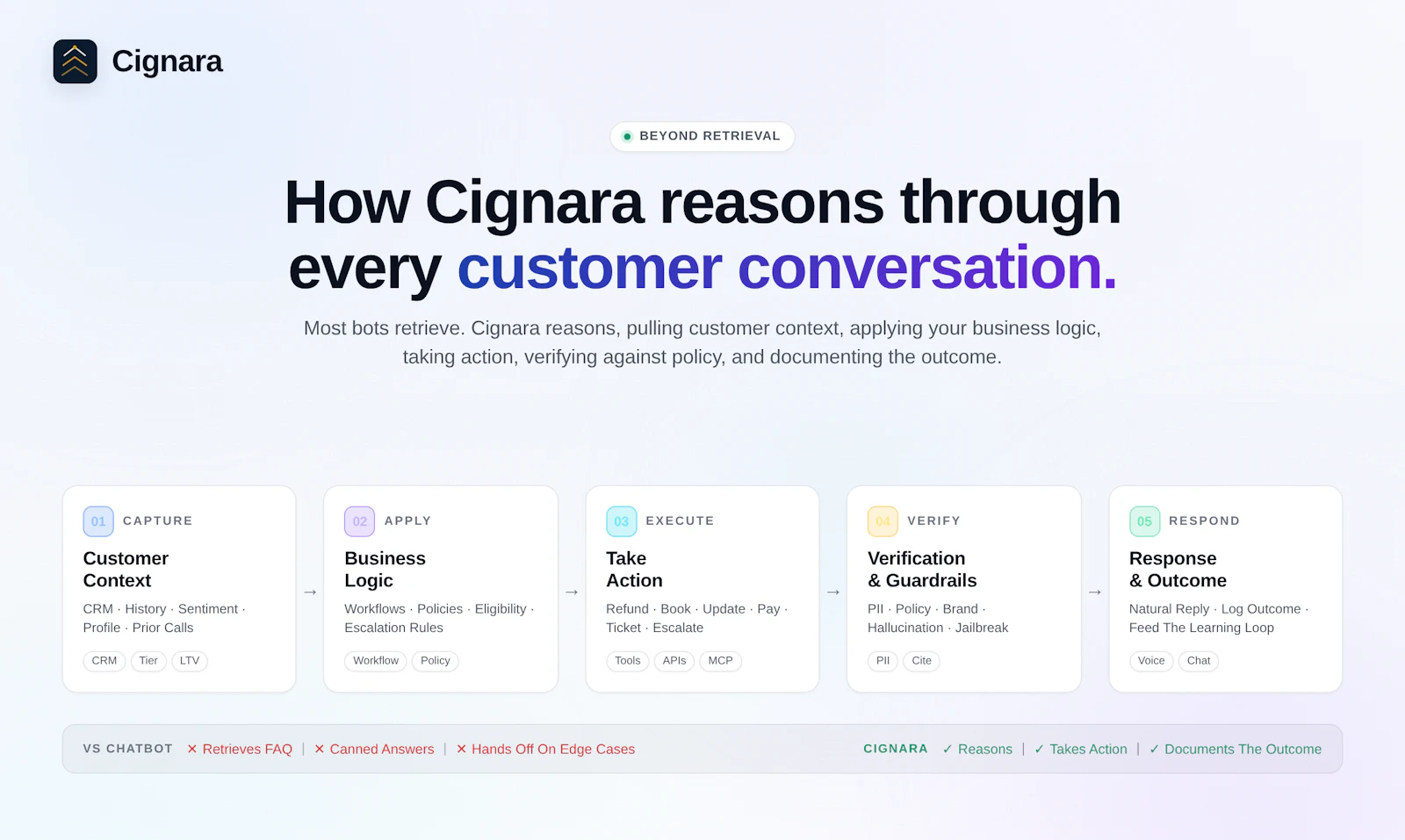Click the Most bots retrieve subtitle paragraph

coord(702,342)
